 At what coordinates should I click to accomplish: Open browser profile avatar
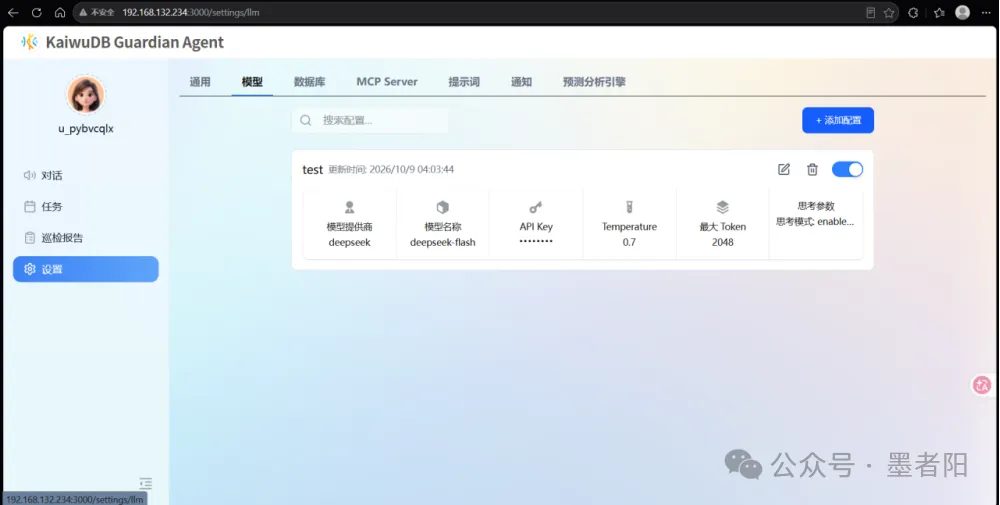pyautogui.click(x=962, y=12)
